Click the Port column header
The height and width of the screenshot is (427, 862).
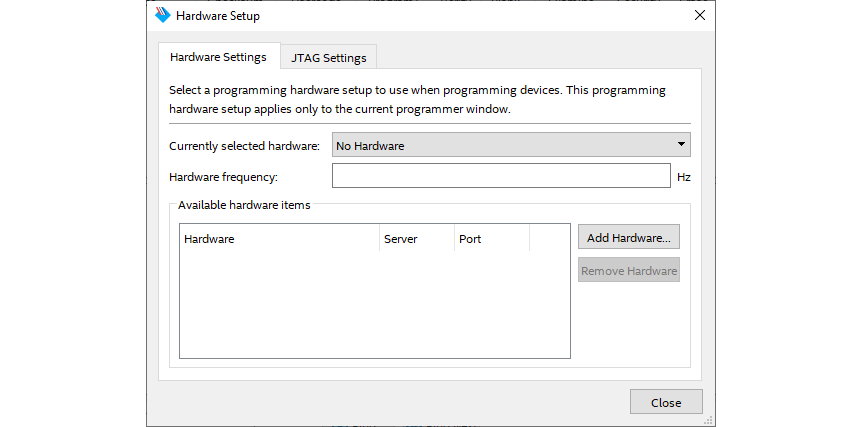pos(490,239)
